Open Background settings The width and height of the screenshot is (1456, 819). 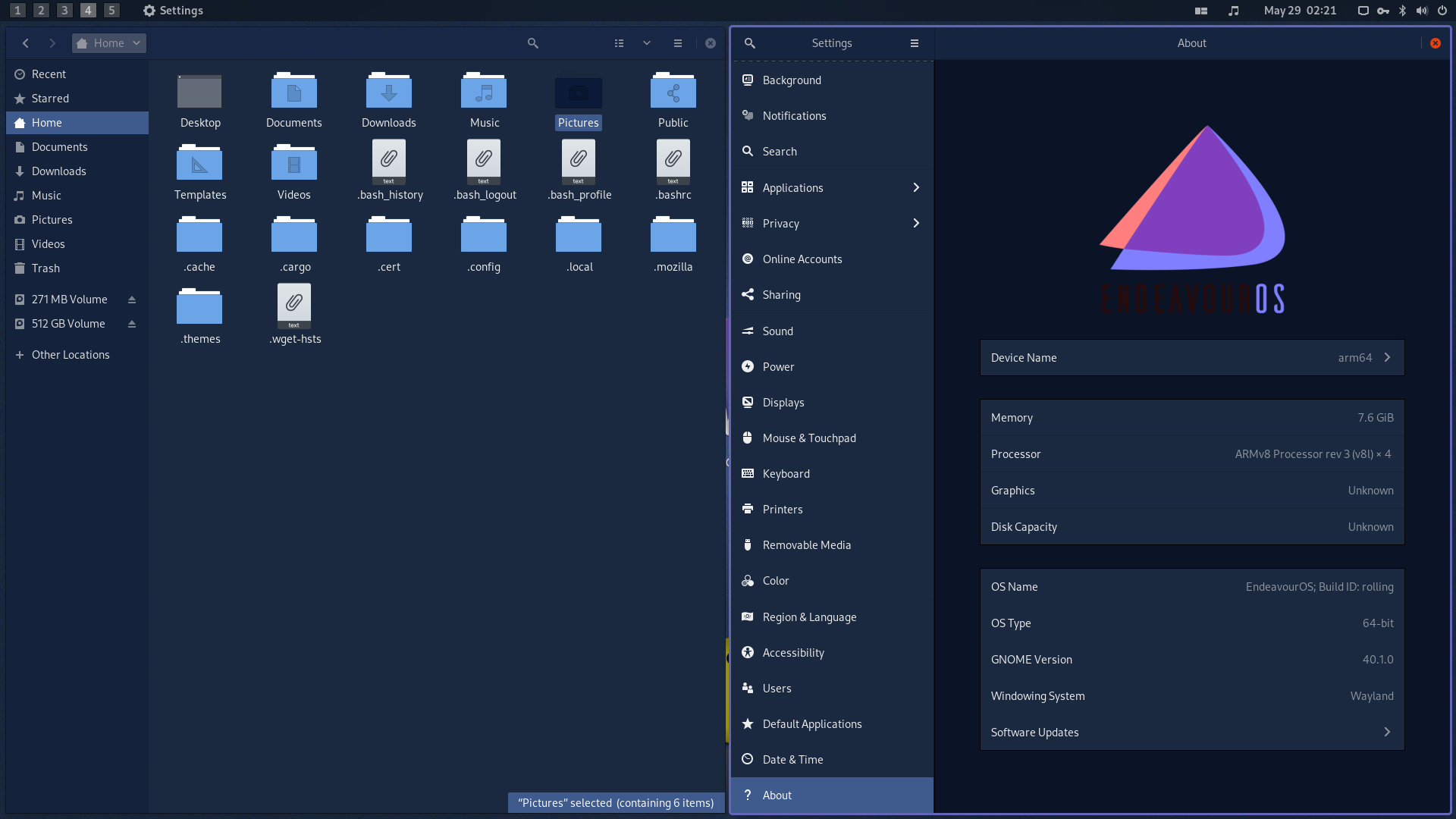pyautogui.click(x=832, y=80)
